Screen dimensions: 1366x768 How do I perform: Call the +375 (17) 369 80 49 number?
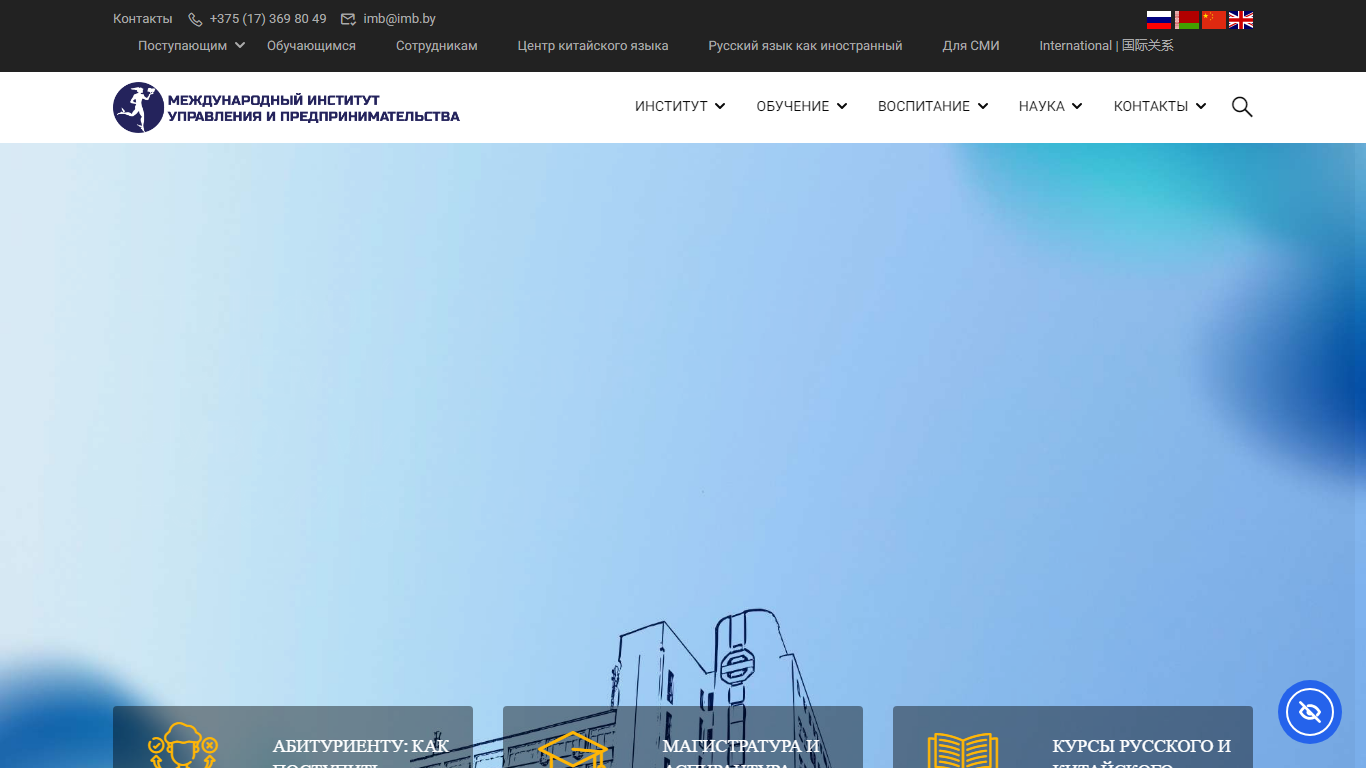268,19
